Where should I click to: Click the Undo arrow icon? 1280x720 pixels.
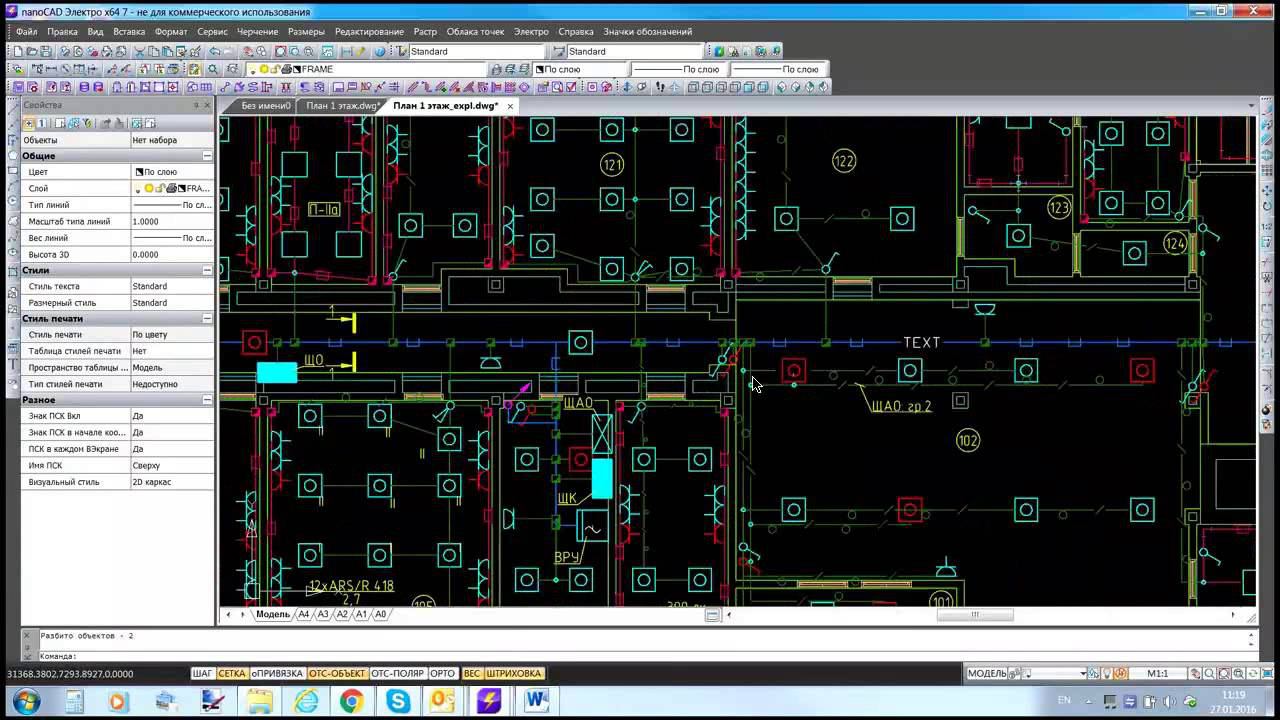click(216, 51)
